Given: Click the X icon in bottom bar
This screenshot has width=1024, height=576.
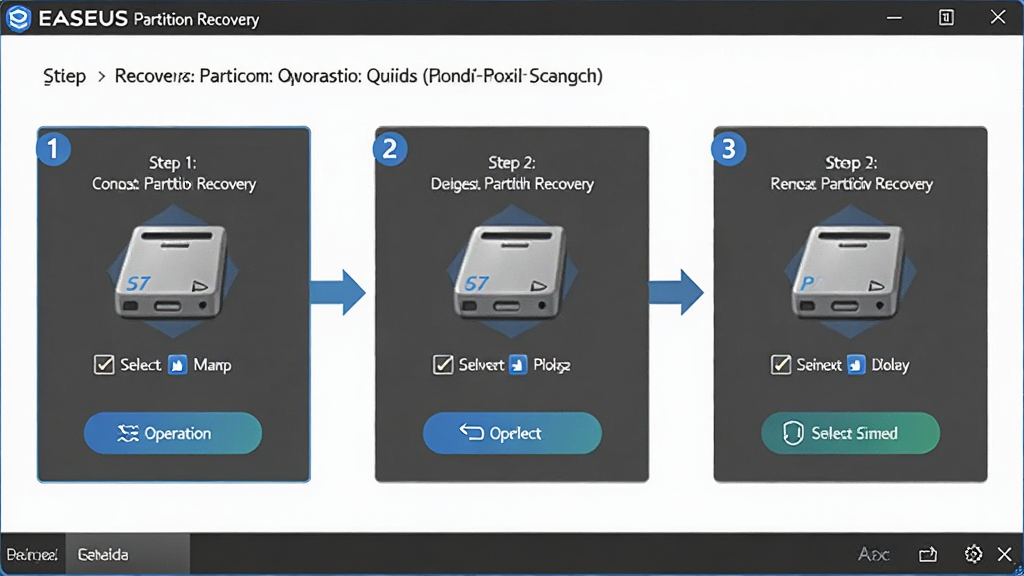Looking at the screenshot, I should point(1005,554).
